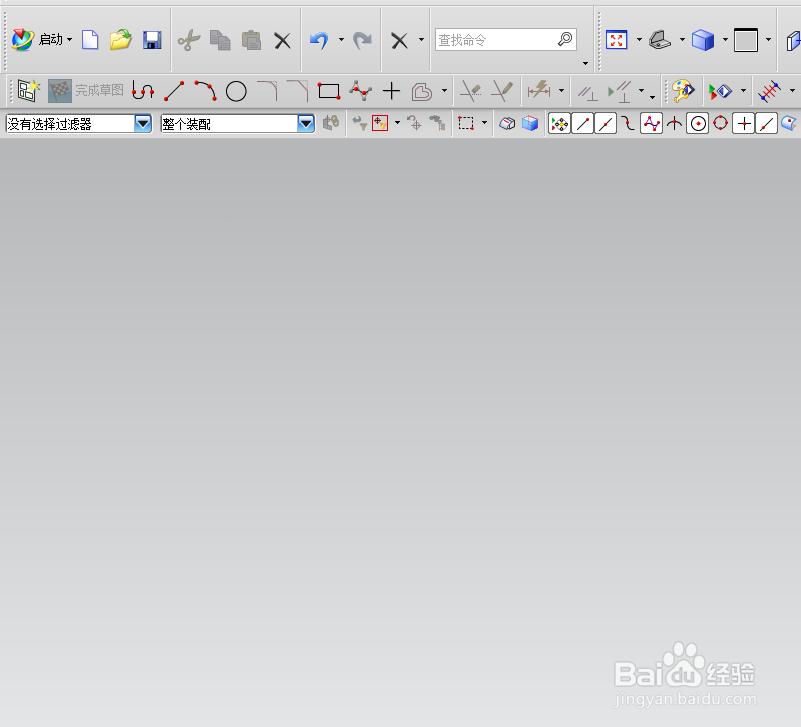Click the Delete X icon beside Paste

click(282, 40)
